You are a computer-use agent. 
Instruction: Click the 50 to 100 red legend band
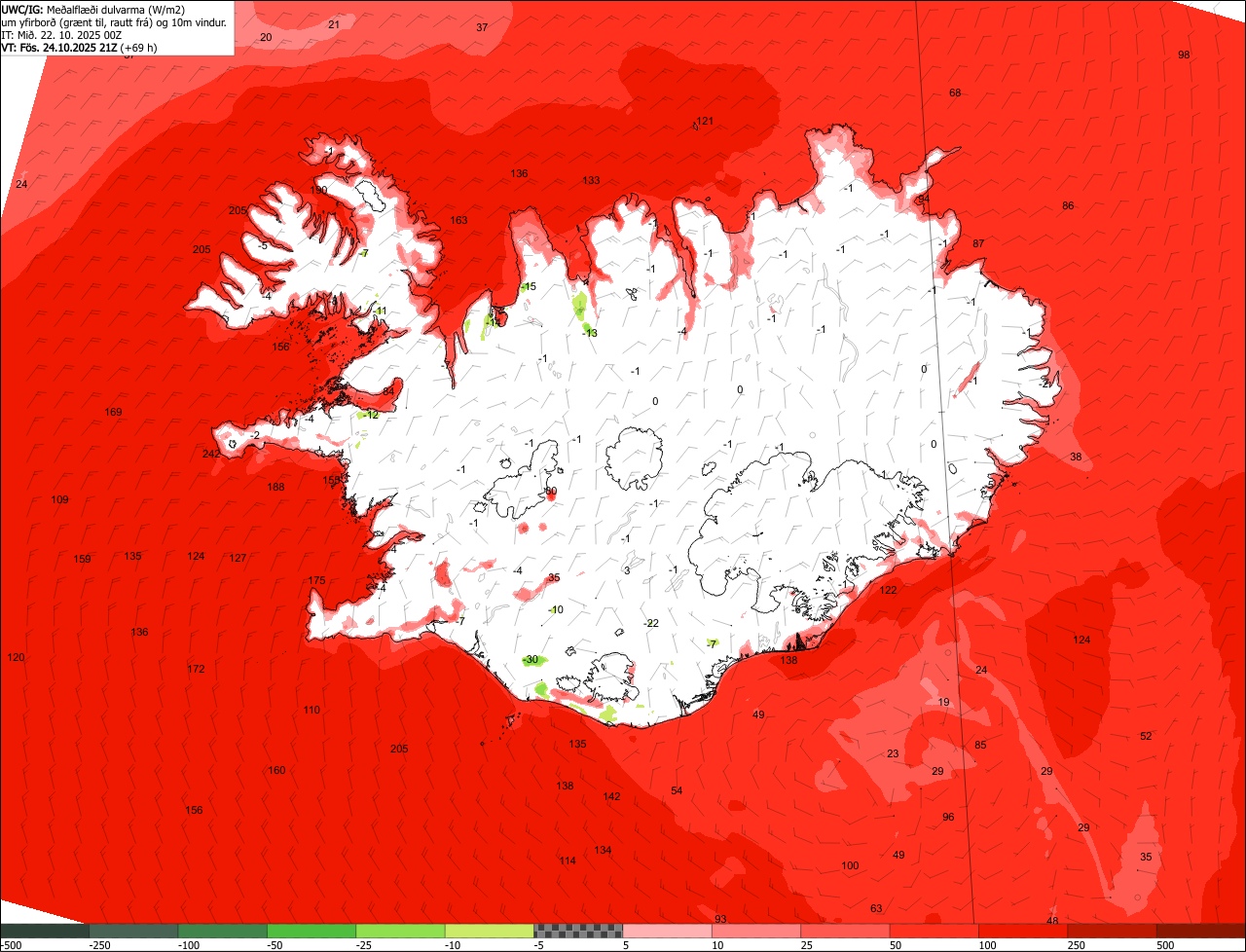(x=934, y=931)
